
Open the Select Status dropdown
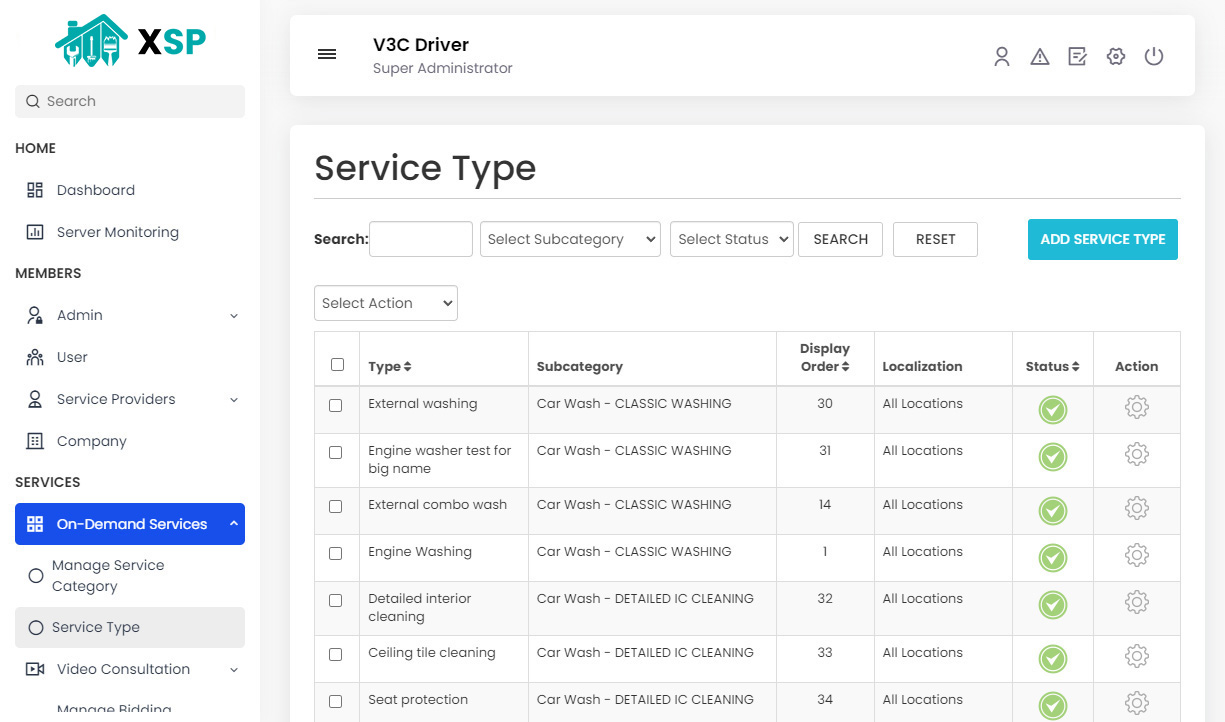point(731,239)
